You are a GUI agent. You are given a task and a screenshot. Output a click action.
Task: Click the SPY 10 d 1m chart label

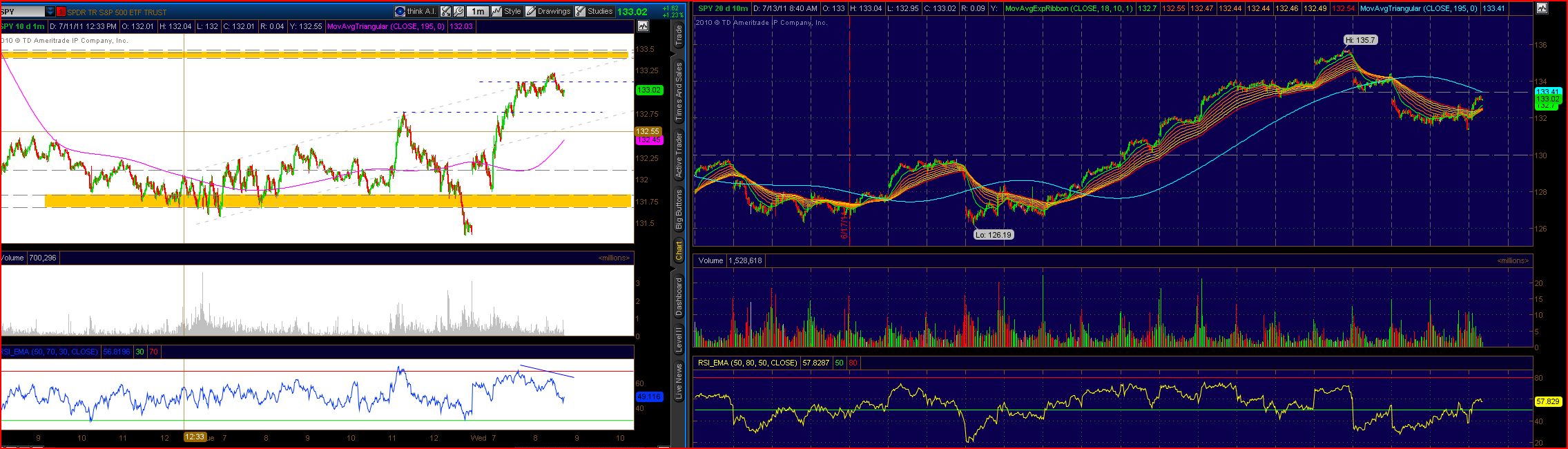[x=23, y=26]
